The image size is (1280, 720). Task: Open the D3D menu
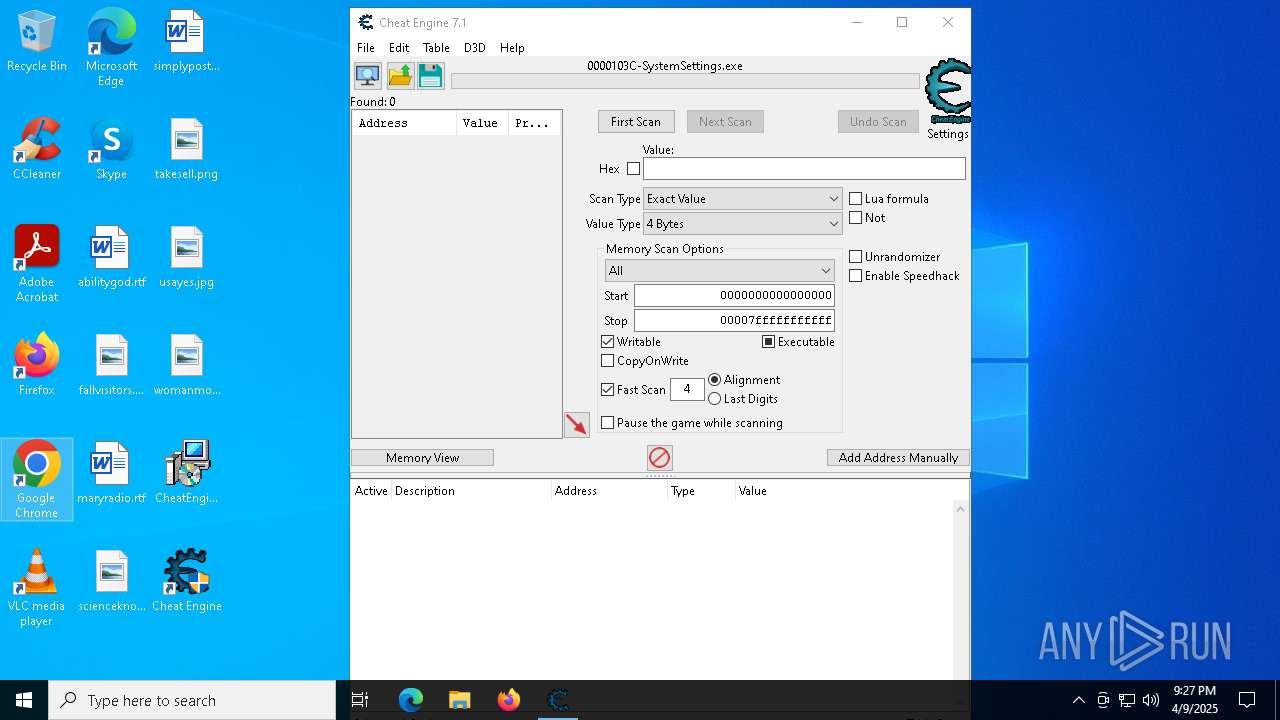tap(474, 48)
